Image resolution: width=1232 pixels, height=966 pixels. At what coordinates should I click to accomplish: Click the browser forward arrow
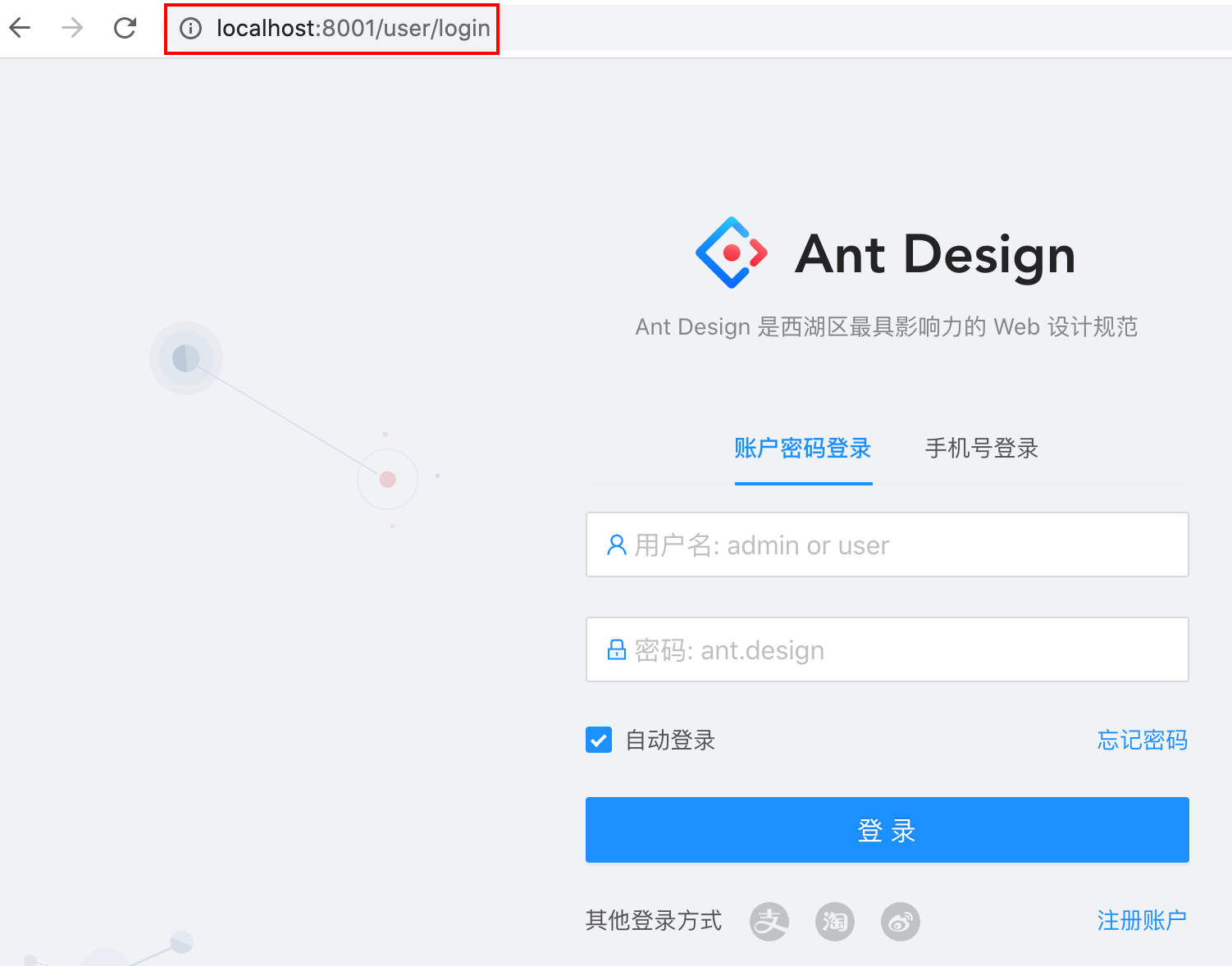(72, 28)
